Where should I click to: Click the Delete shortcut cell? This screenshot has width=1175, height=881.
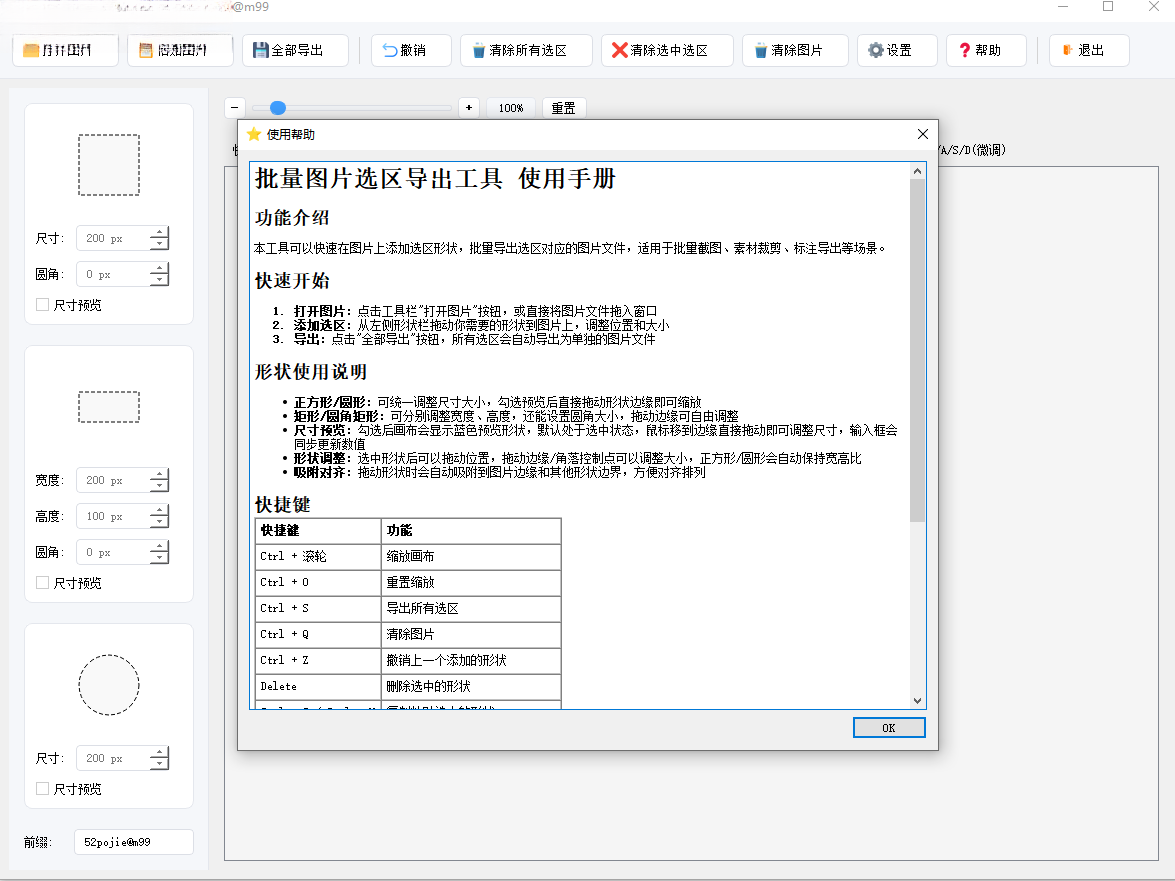pos(318,686)
